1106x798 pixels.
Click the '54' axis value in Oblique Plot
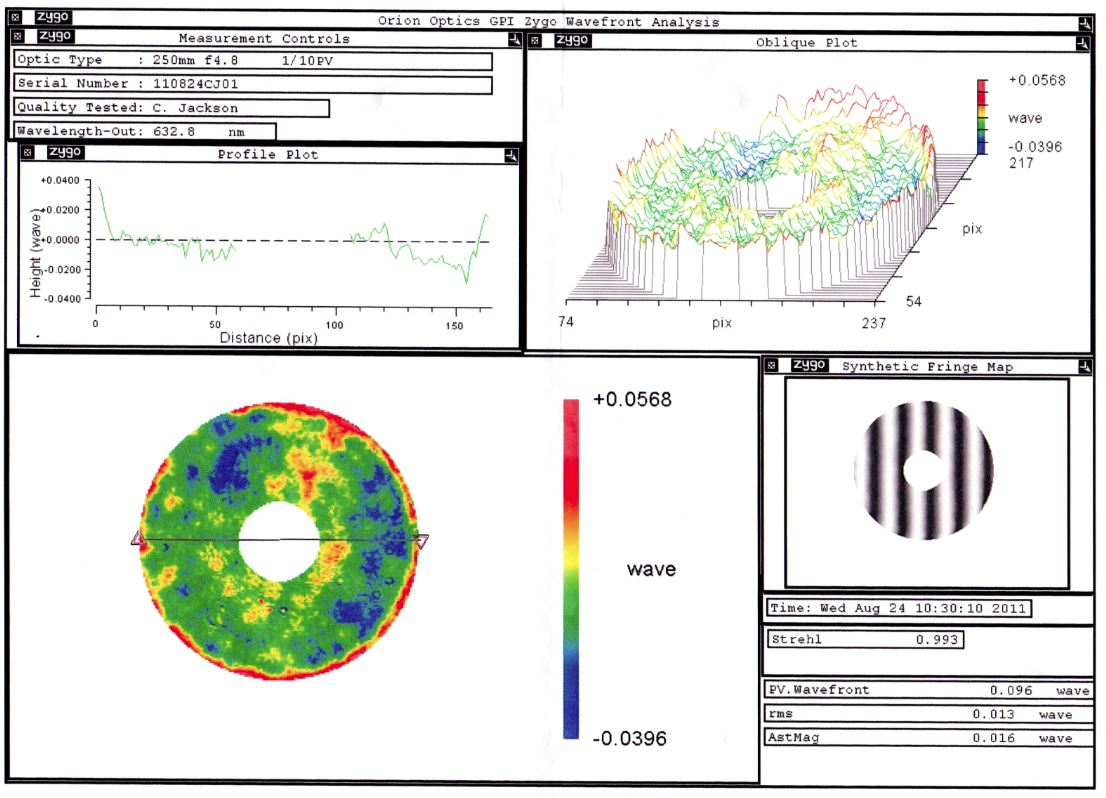click(913, 301)
